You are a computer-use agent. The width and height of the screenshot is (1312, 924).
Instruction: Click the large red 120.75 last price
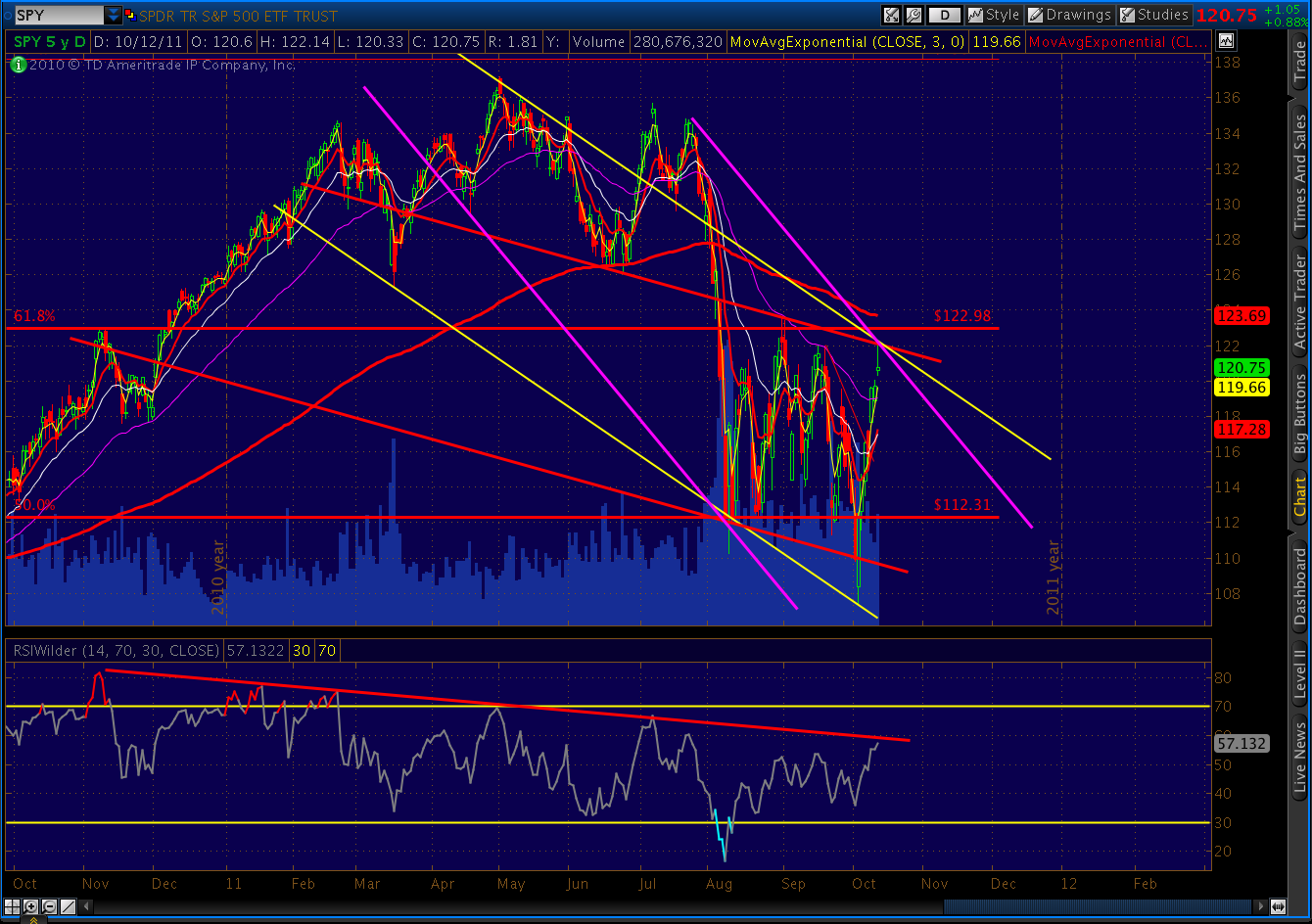[x=1226, y=16]
